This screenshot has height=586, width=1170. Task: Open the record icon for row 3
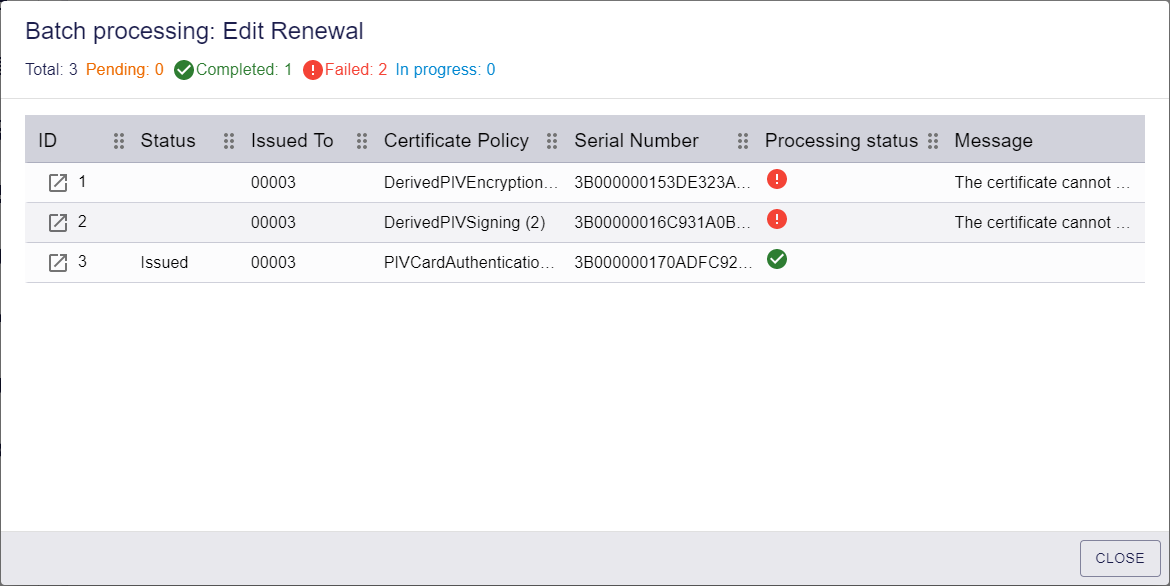pyautogui.click(x=57, y=263)
